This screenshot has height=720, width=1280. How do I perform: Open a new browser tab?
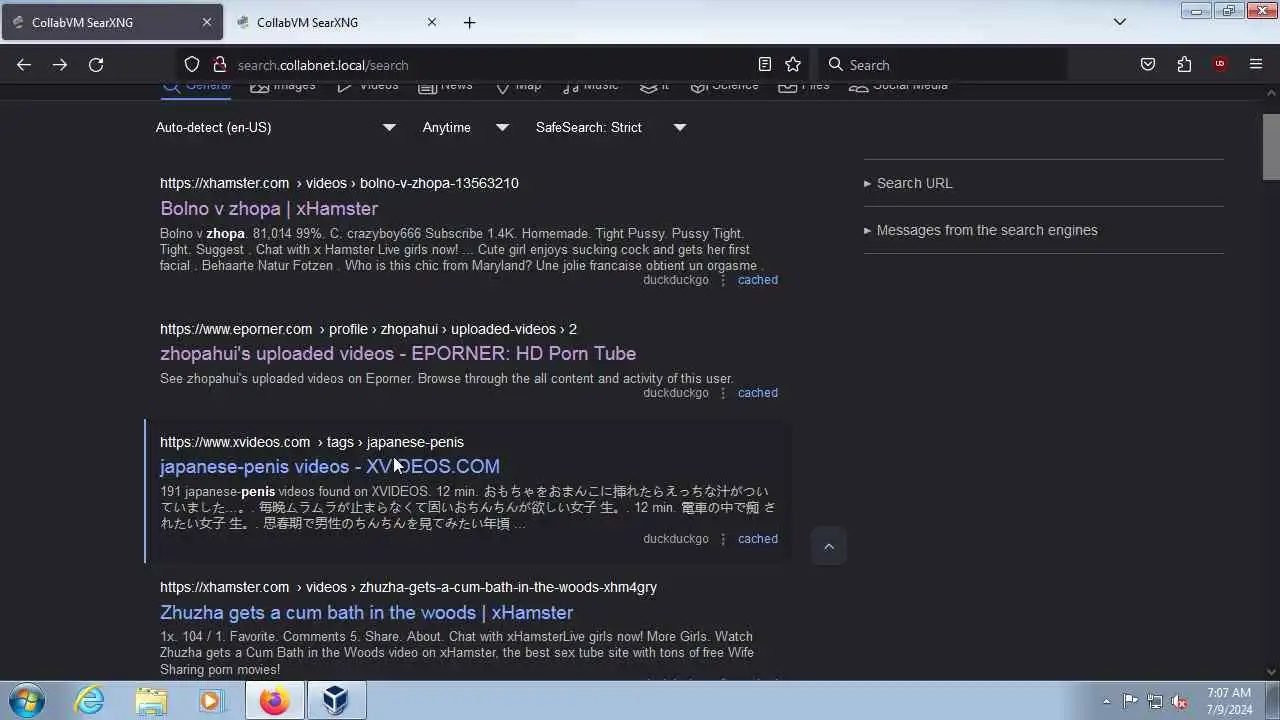tap(469, 22)
